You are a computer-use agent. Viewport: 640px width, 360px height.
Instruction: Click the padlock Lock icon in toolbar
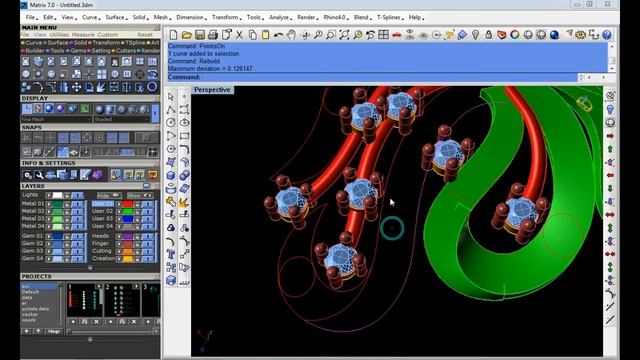coord(489,35)
